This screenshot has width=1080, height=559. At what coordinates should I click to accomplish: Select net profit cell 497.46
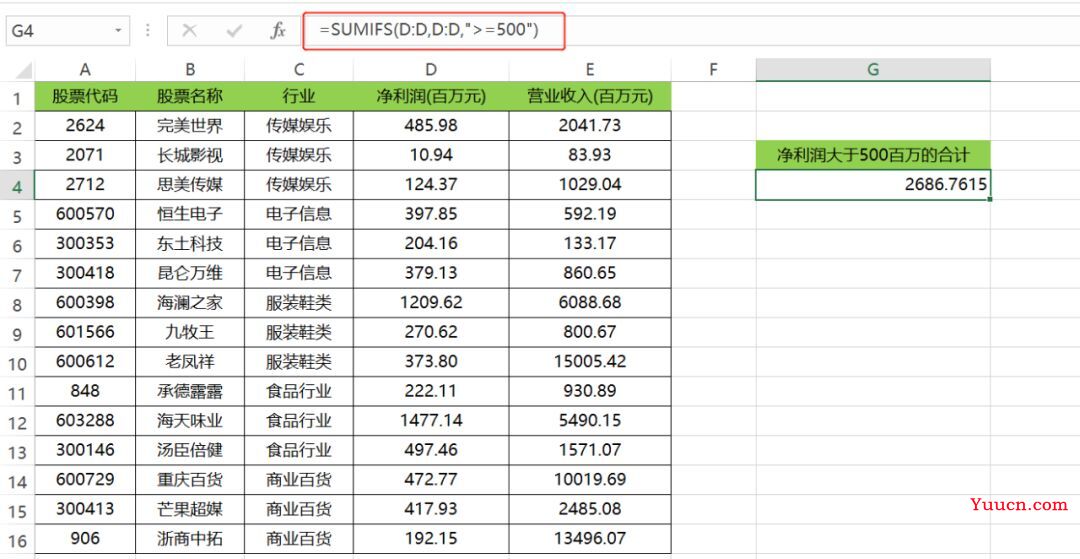pyautogui.click(x=431, y=450)
